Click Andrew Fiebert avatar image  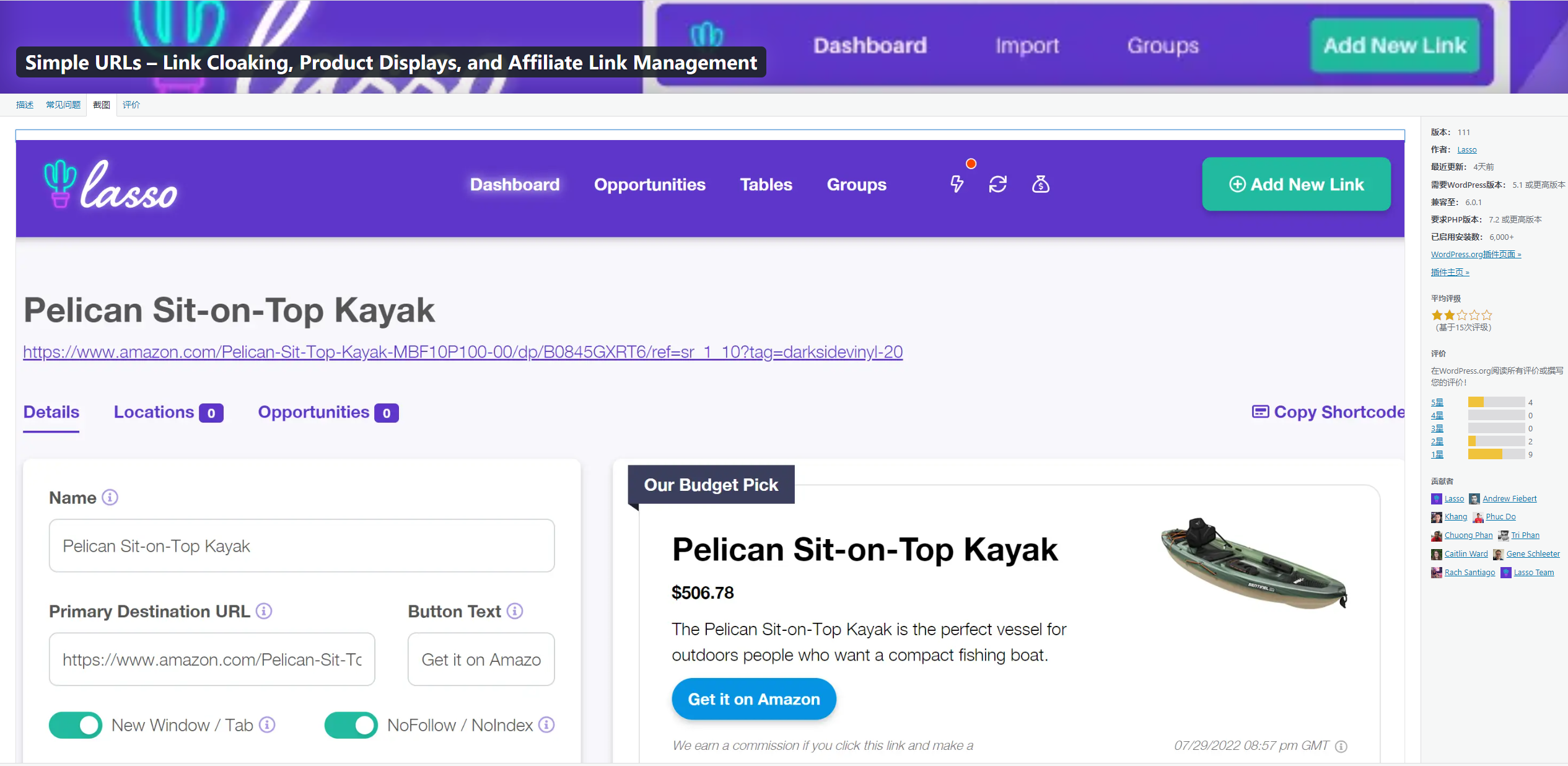[1474, 499]
